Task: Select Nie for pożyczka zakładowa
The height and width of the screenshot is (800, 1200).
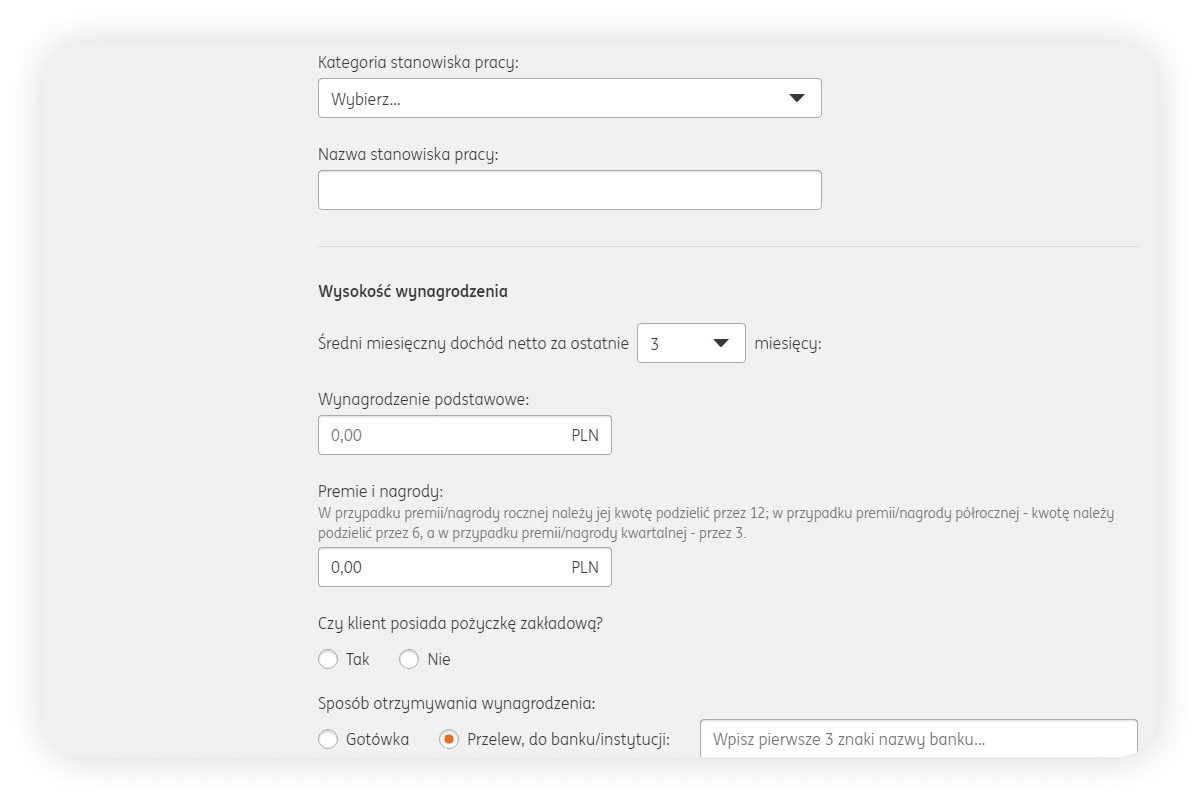Action: [409, 659]
